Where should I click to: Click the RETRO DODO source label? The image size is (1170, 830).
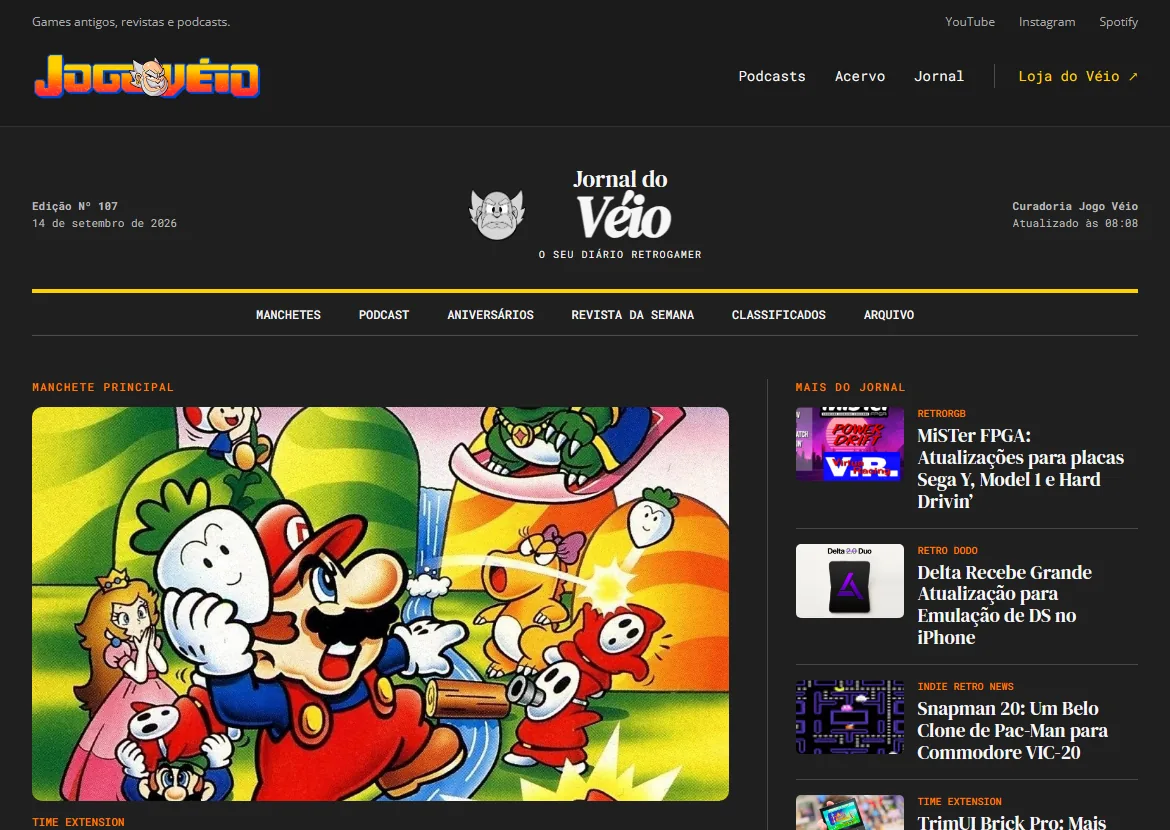click(x=948, y=550)
